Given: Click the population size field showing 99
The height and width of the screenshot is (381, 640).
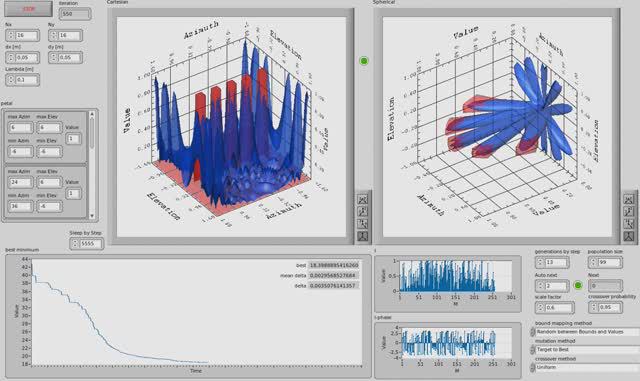Looking at the screenshot, I should coord(609,262).
